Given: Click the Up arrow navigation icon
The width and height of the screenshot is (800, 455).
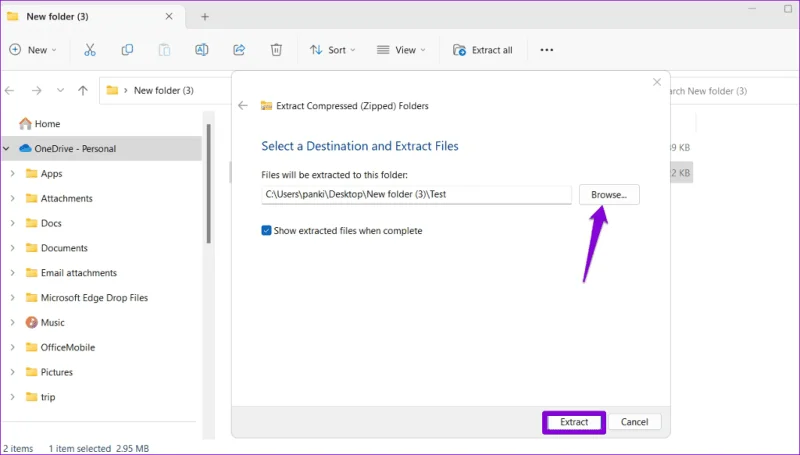Looking at the screenshot, I should click(x=83, y=90).
